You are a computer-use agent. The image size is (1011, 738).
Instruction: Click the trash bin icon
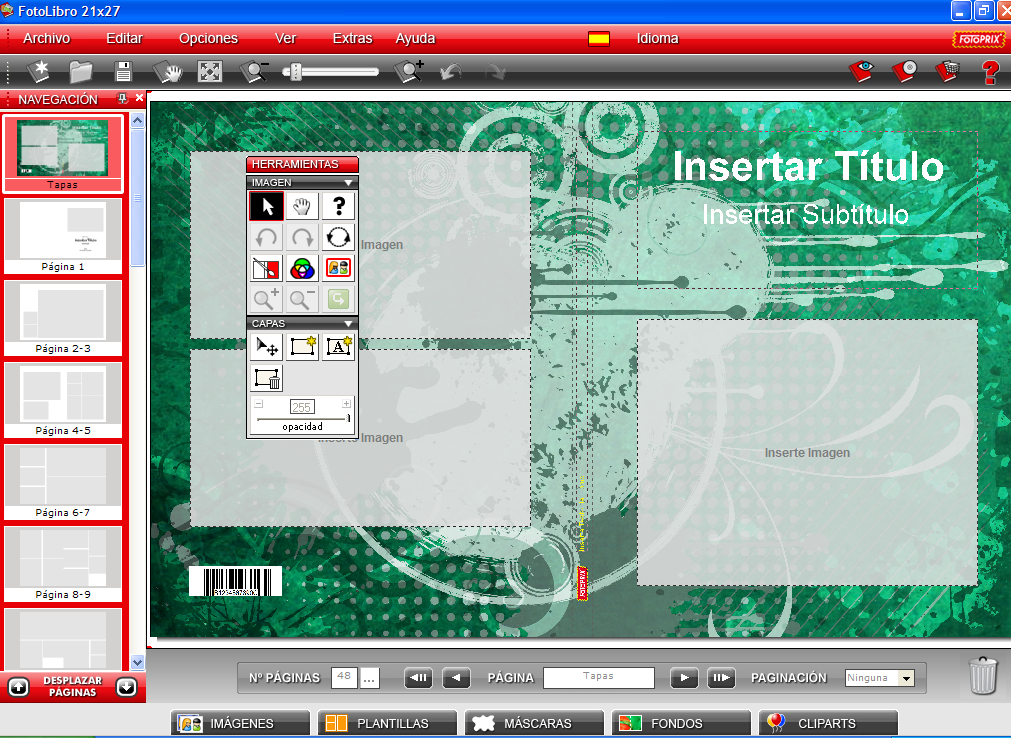pos(983,675)
